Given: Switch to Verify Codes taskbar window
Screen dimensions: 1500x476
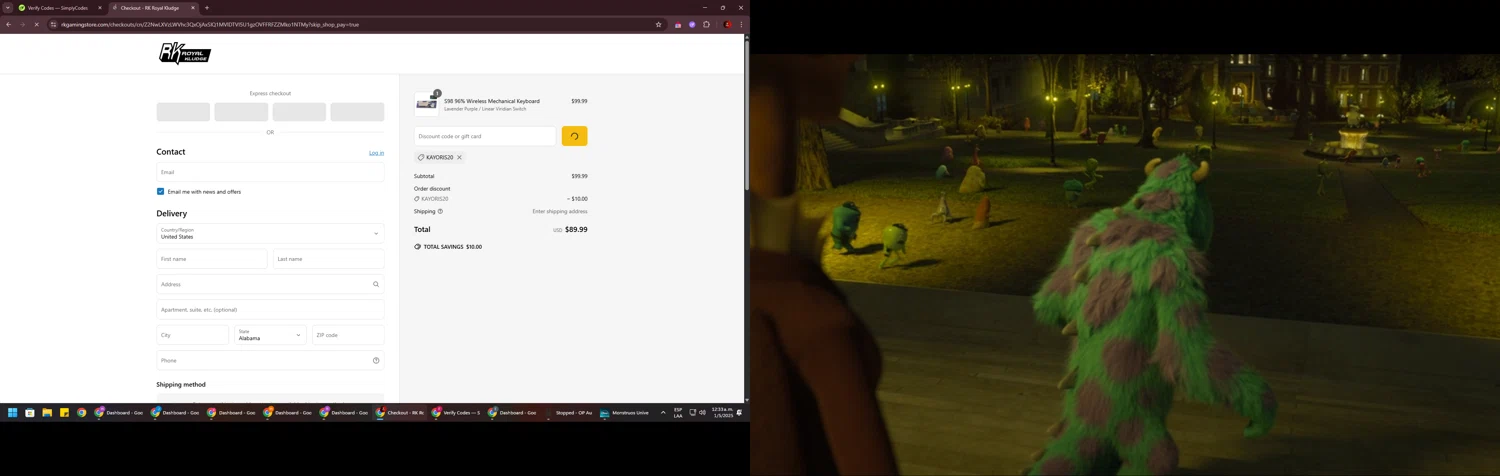Looking at the screenshot, I should tap(456, 412).
